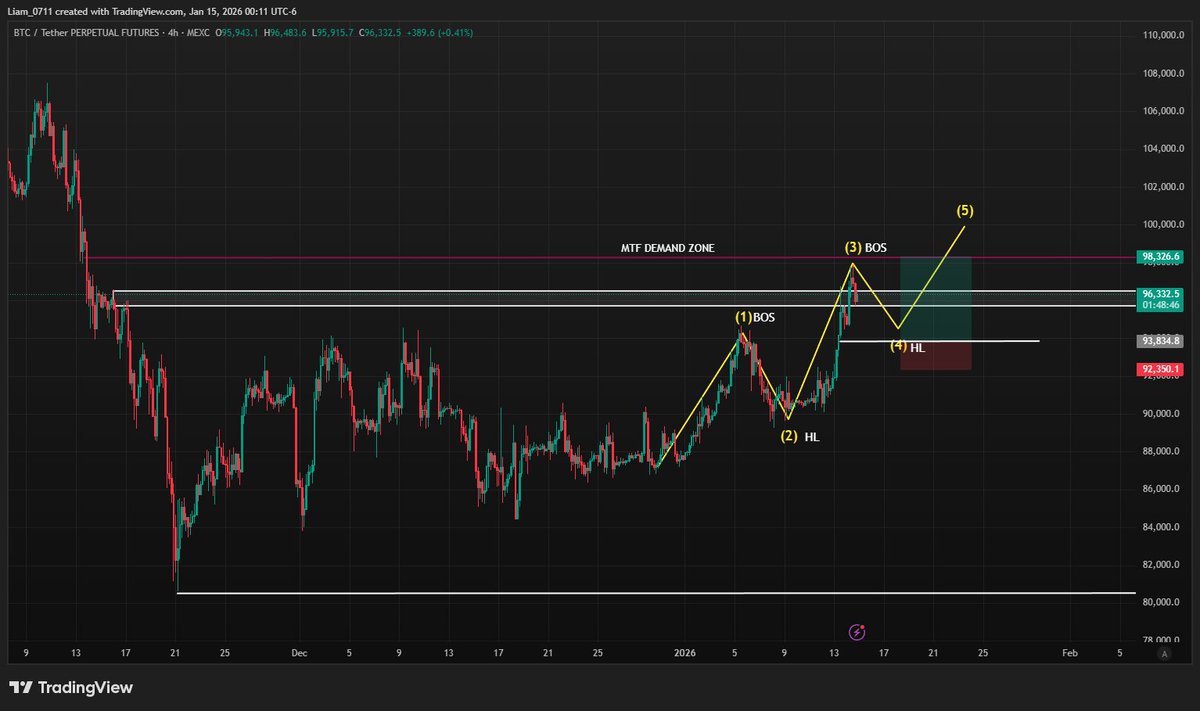The height and width of the screenshot is (711, 1200).
Task: Select the (4) HL wave label
Action: [907, 347]
